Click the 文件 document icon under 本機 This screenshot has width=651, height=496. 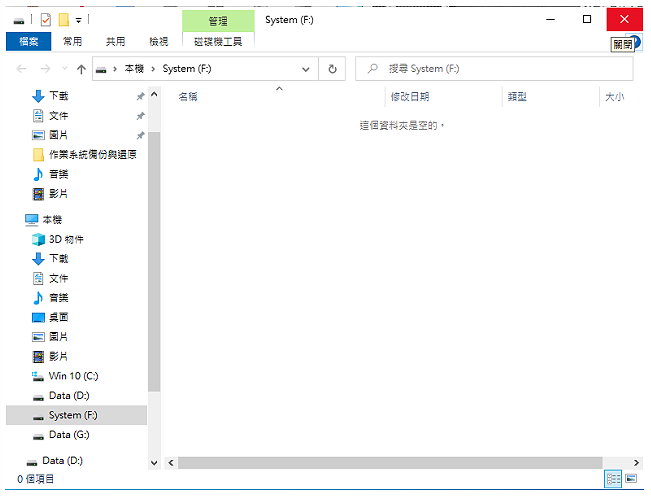[x=38, y=278]
